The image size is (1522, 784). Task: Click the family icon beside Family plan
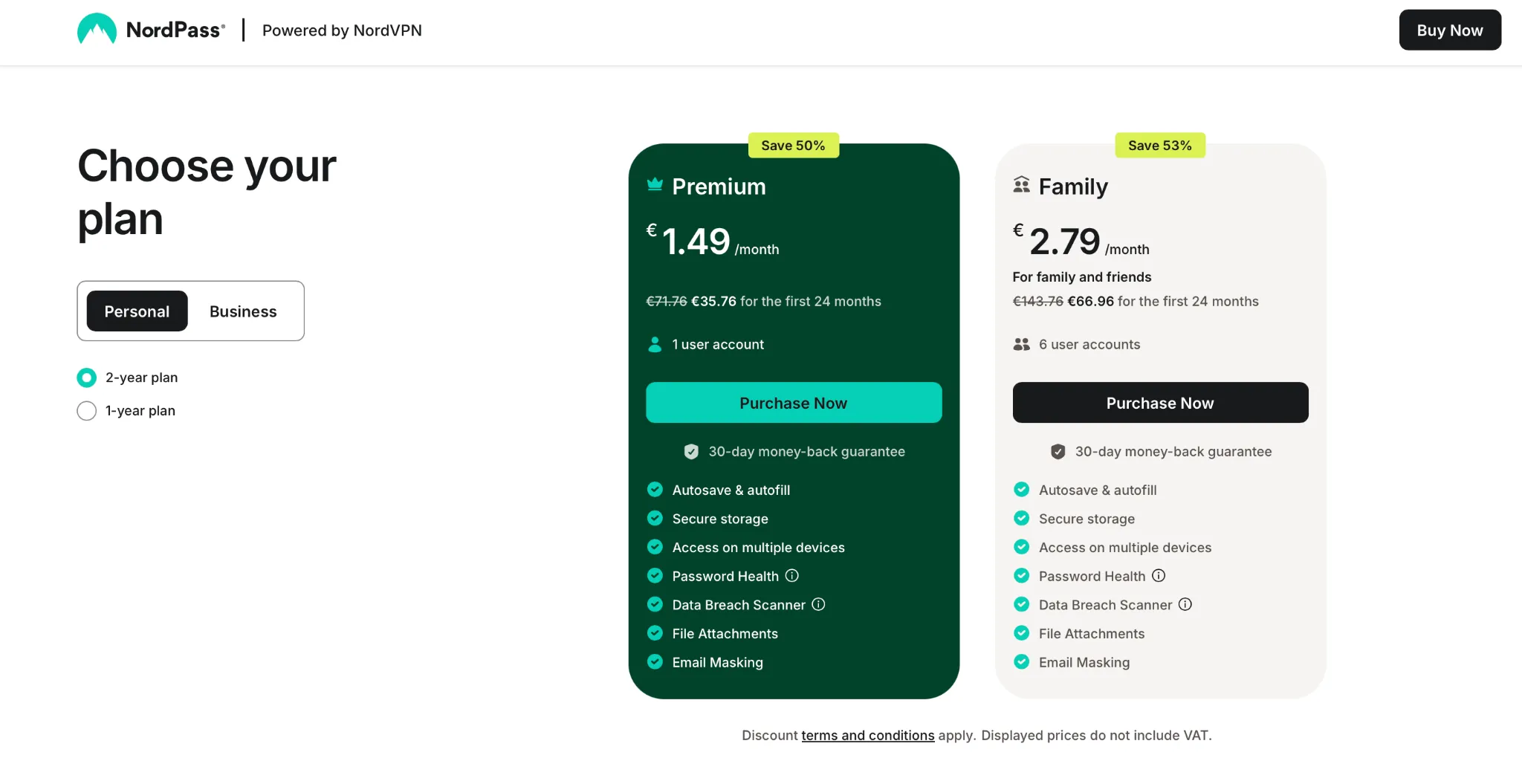(1020, 184)
